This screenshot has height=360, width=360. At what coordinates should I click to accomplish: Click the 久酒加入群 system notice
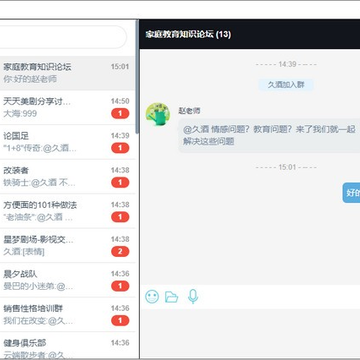point(286,85)
